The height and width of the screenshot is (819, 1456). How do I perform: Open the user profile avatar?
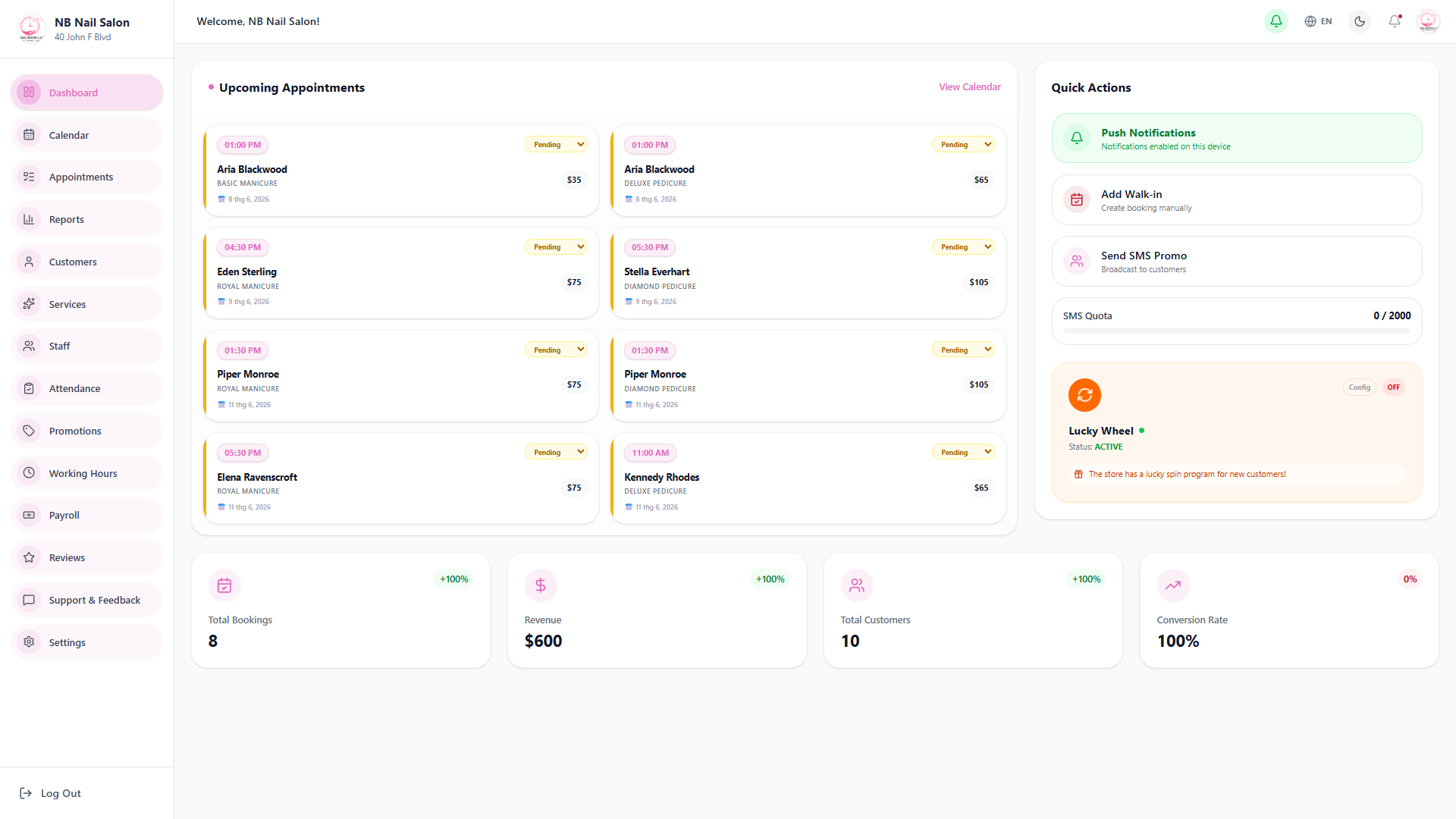[1429, 21]
